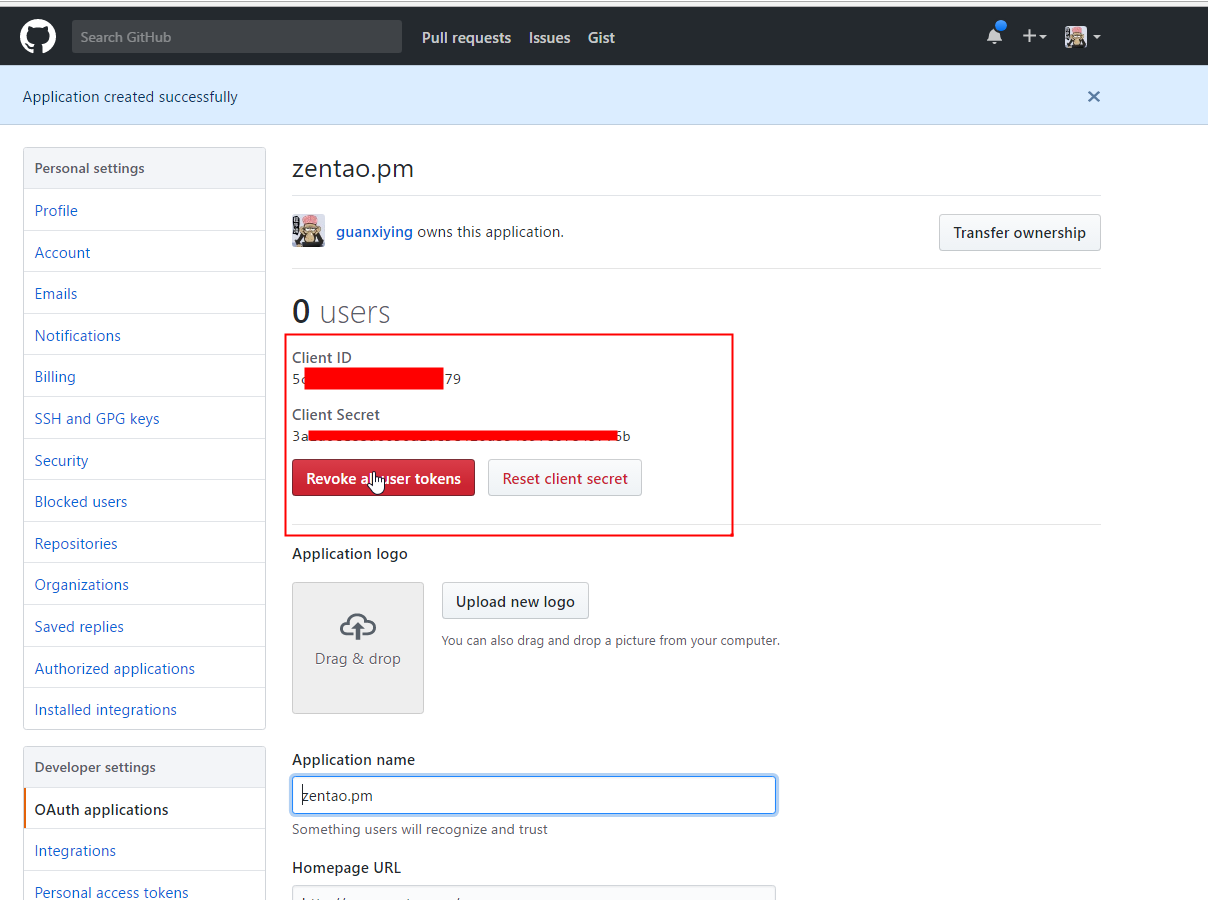
Task: Click guanxiying's avatar next to owner name
Action: 308,231
